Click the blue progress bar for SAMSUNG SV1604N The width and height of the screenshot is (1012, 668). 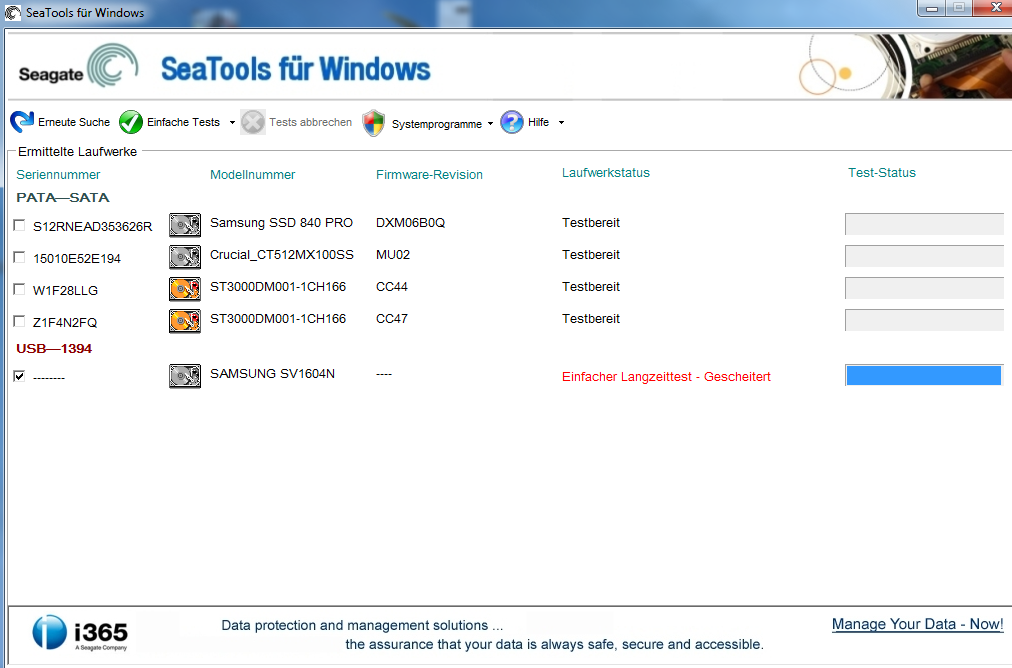(924, 375)
